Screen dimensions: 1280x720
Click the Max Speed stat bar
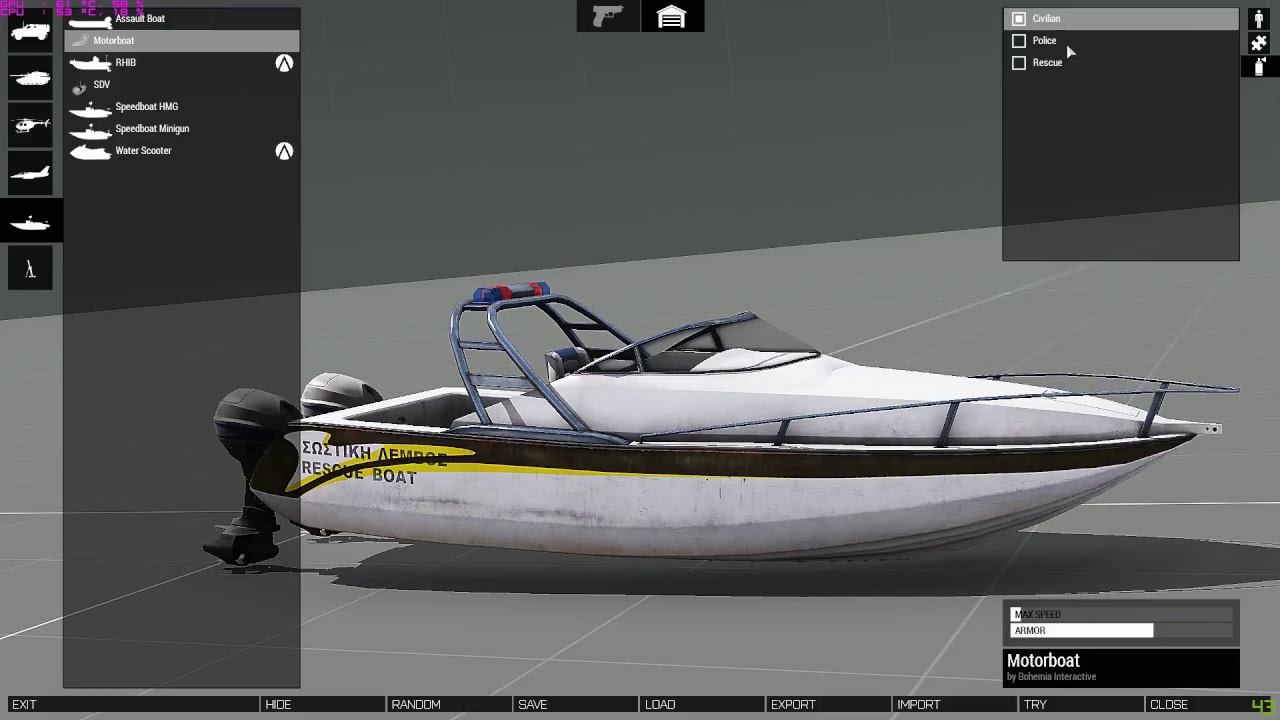(1121, 615)
